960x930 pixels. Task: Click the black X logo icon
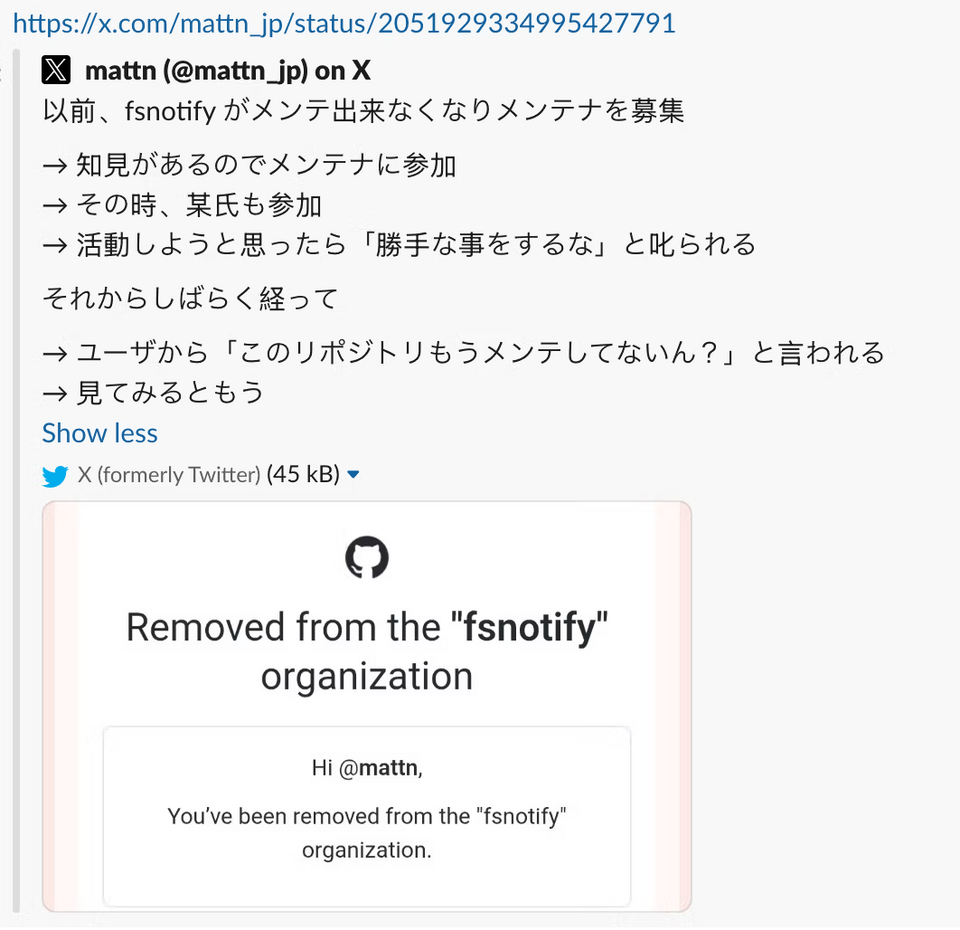tap(56, 70)
